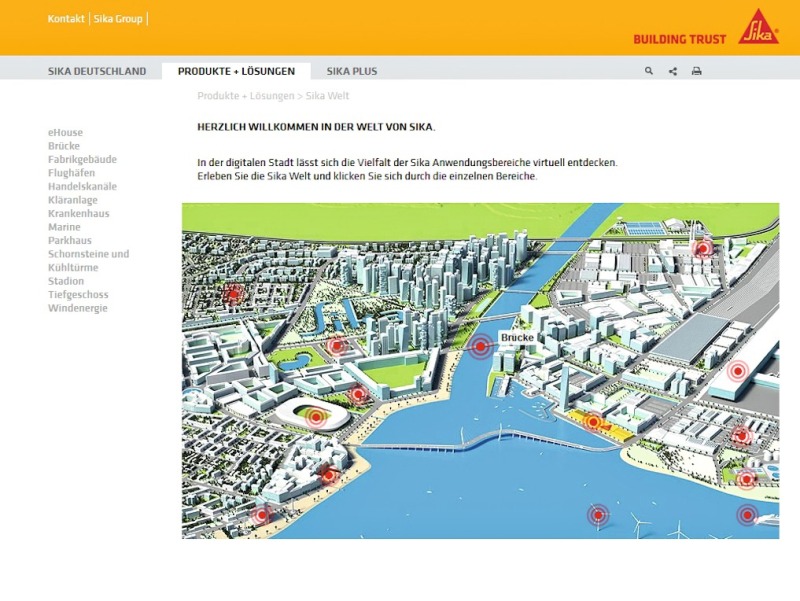Viewport: 800px width, 601px height.
Task: Select the PRODUKTE + LÖSUNGEN tab
Action: pos(236,71)
